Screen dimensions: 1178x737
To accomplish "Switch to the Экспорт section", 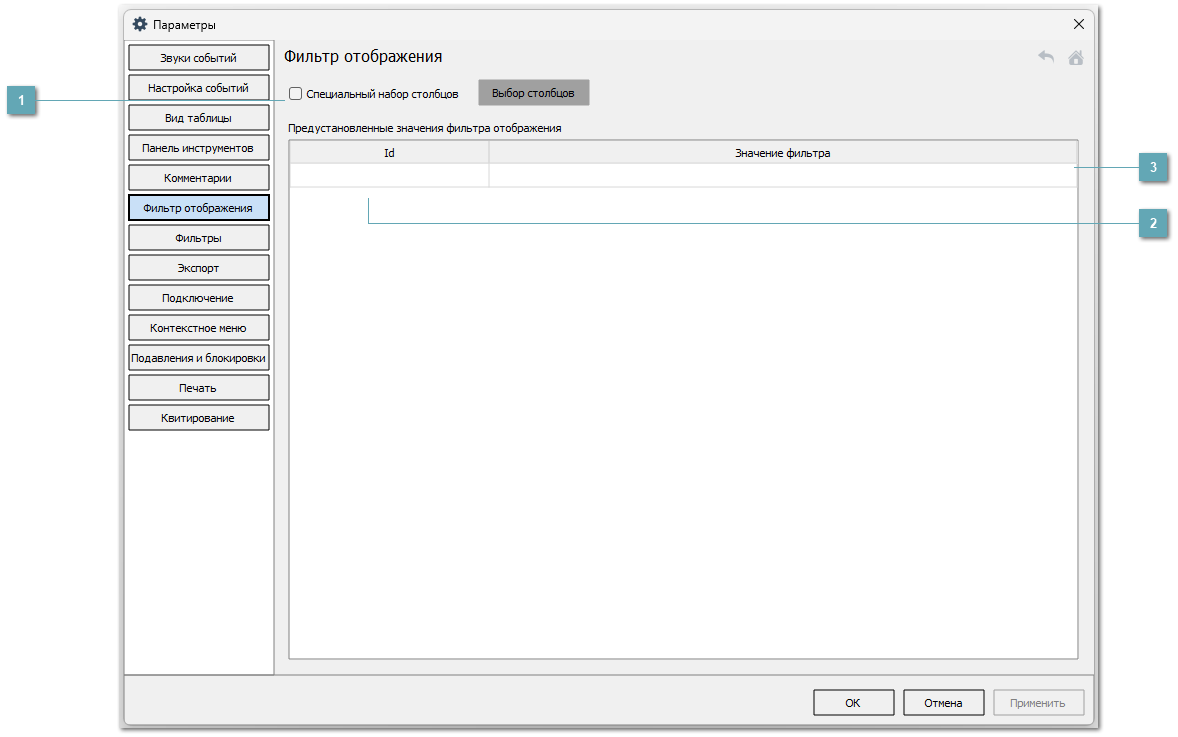I will click(x=198, y=268).
